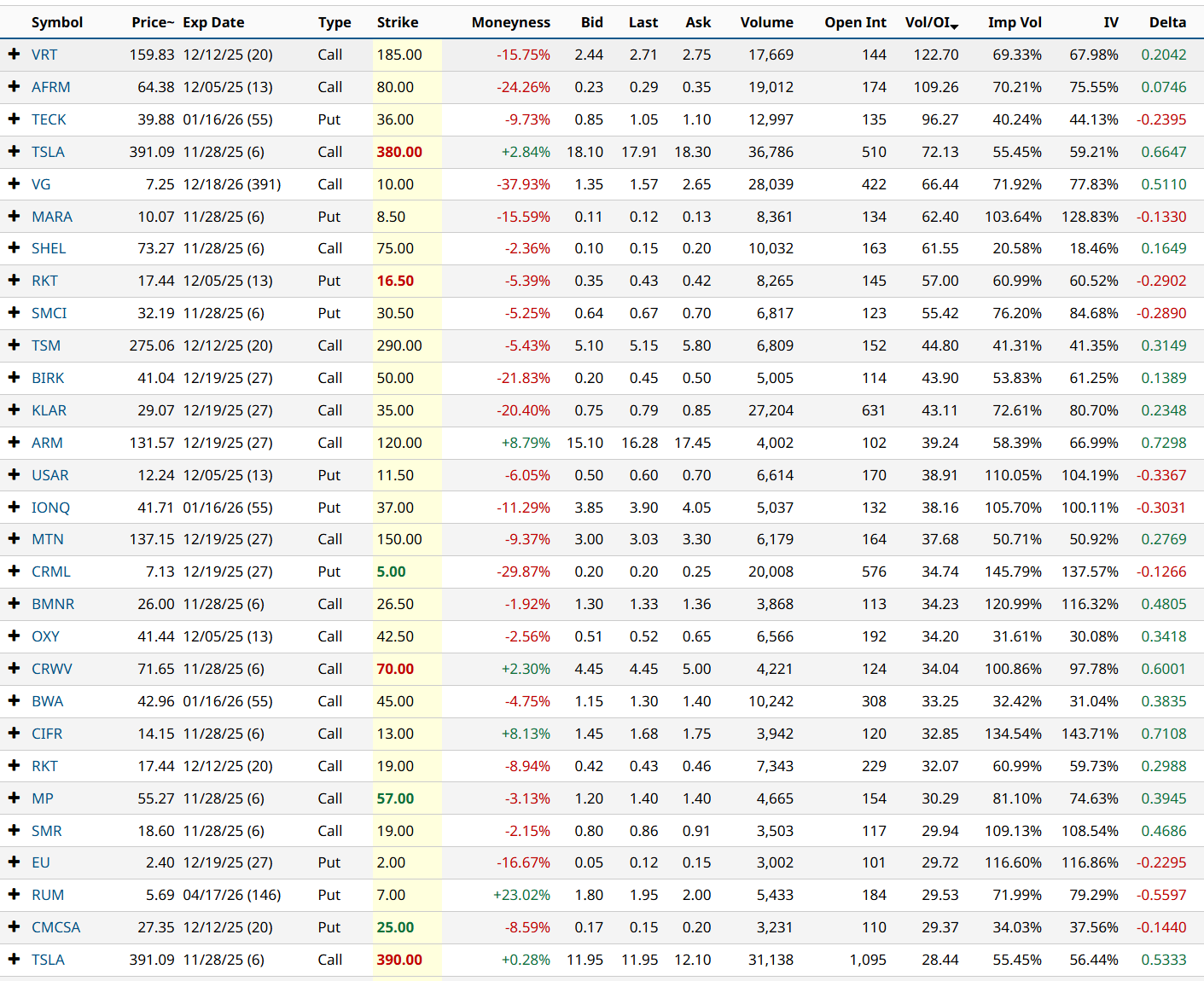The image size is (1204, 981).
Task: Expand the CMCSA put row
Action: 14,927
